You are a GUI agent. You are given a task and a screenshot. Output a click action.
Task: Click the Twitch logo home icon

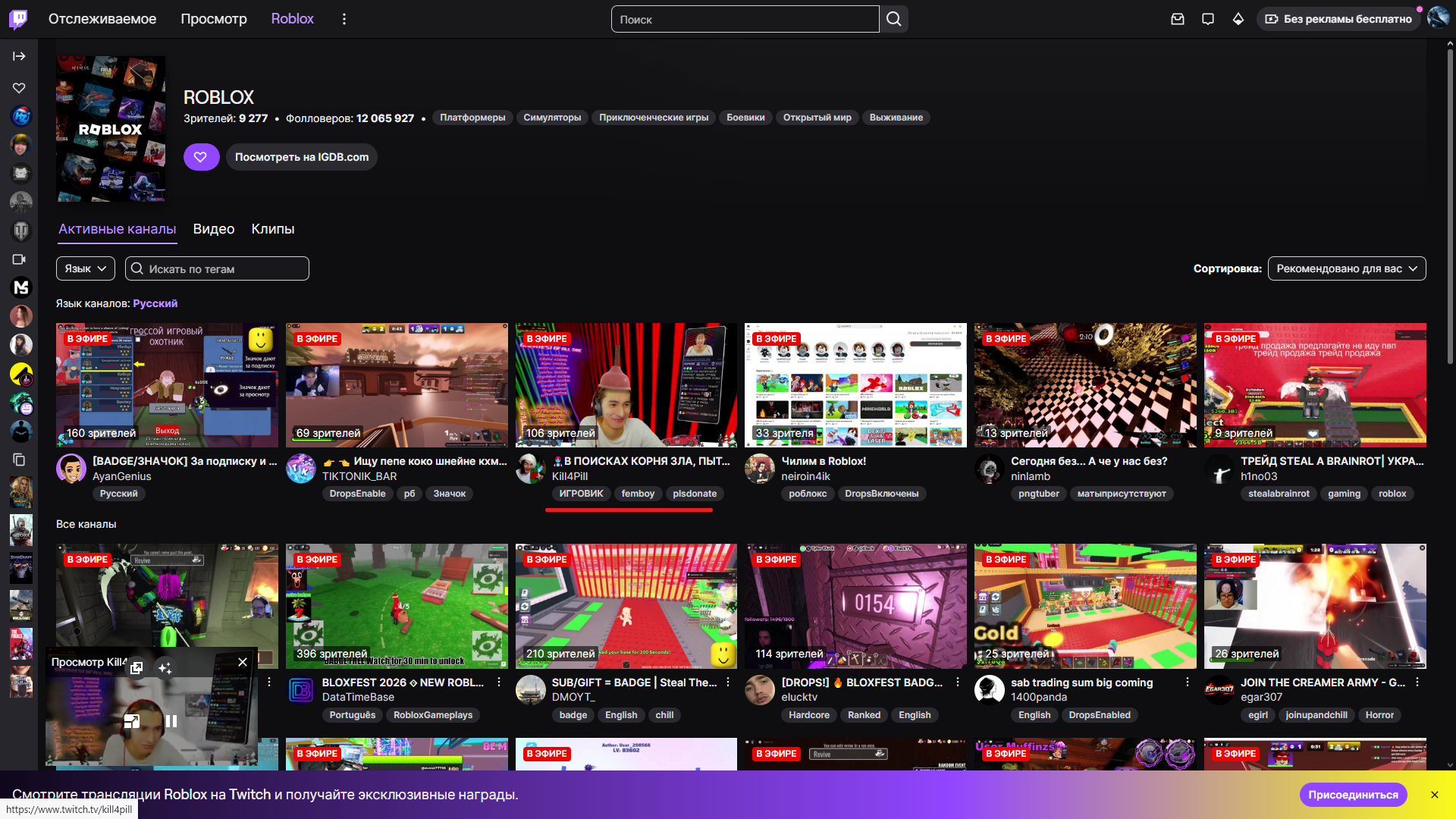18,19
